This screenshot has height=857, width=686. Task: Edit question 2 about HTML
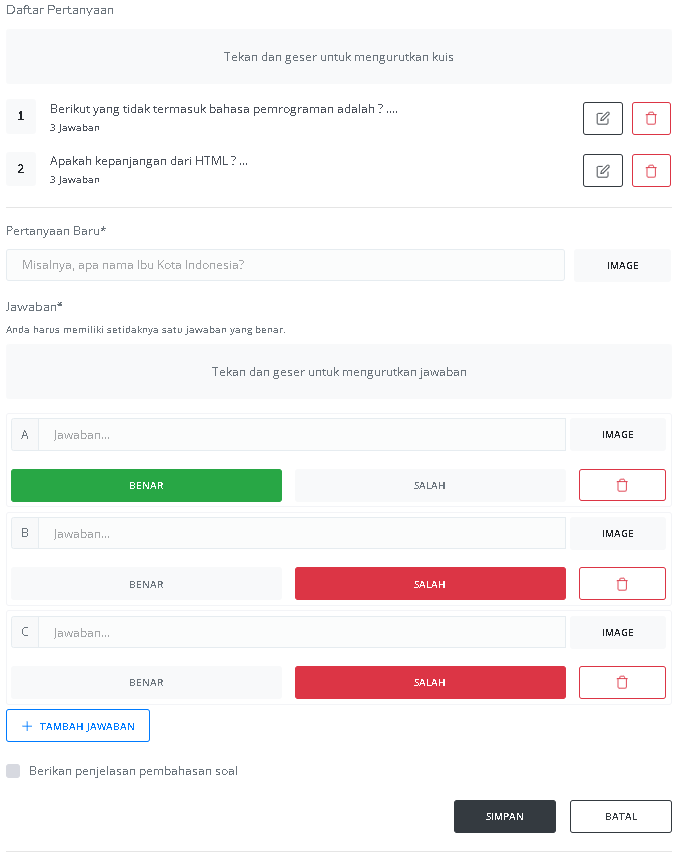pos(602,171)
